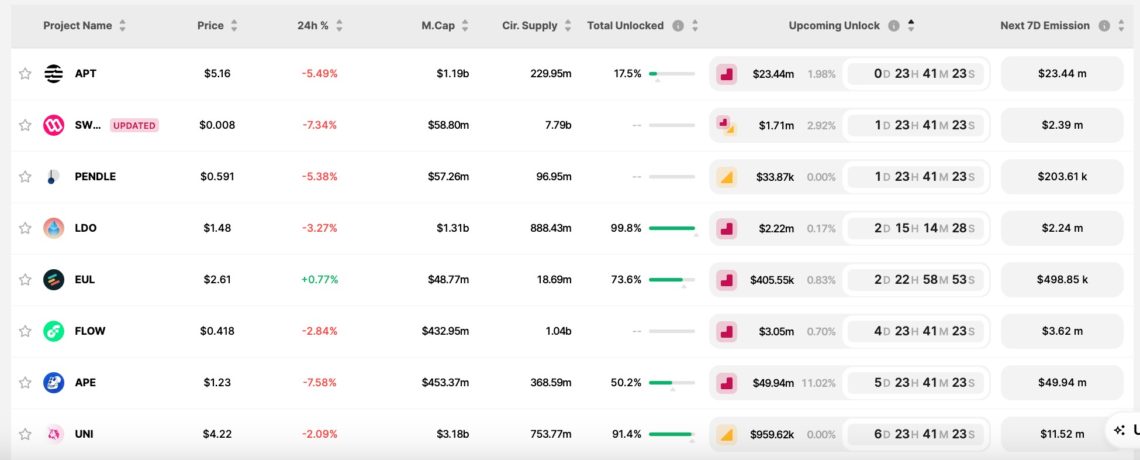
Task: Open the UNI unicorn logo
Action: [54, 435]
